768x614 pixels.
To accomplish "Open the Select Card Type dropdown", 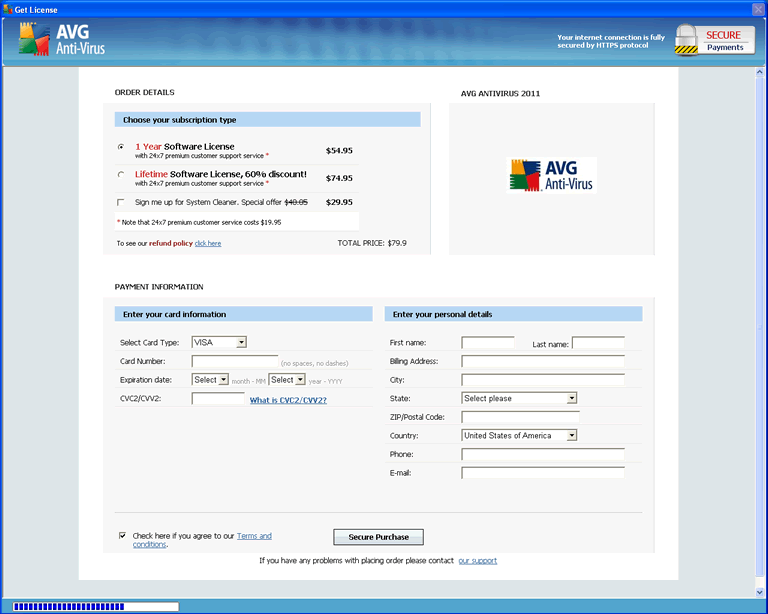I will [219, 342].
